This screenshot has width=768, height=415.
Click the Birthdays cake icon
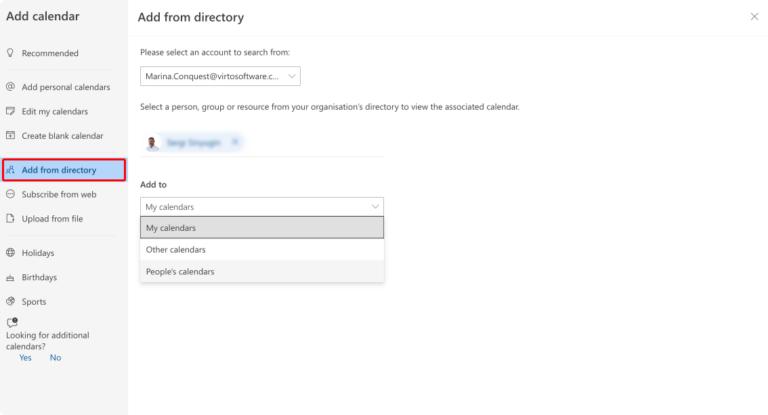10,277
